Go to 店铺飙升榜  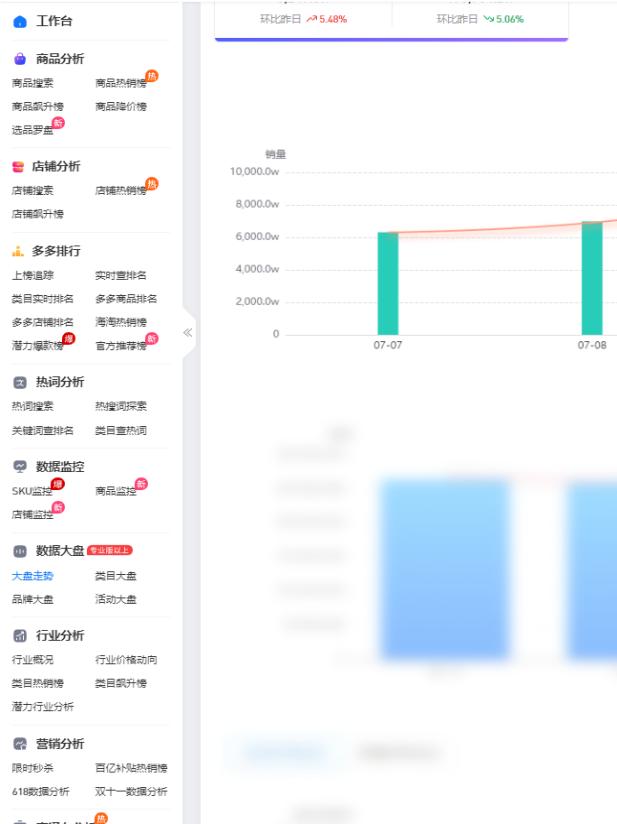38,214
